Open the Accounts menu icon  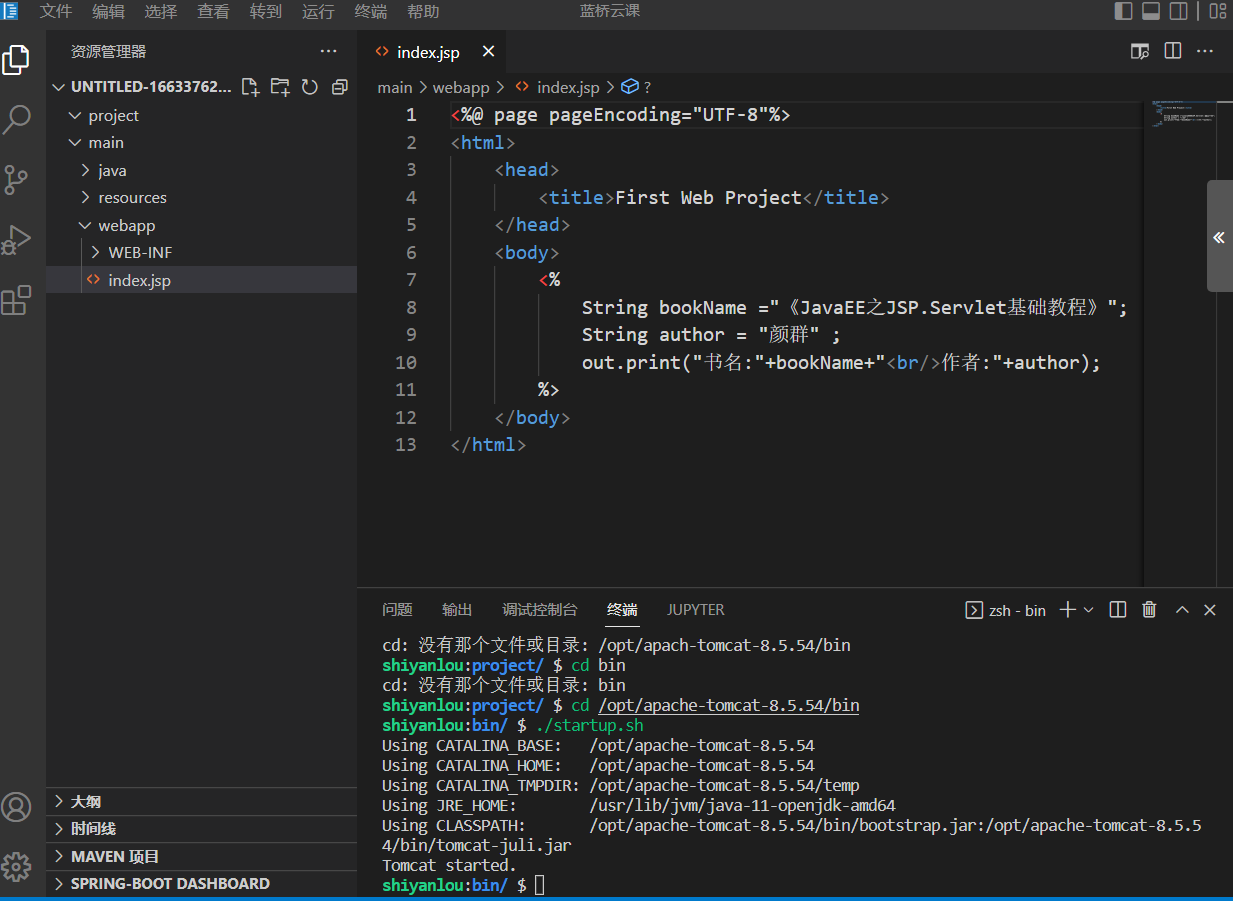pyautogui.click(x=16, y=806)
